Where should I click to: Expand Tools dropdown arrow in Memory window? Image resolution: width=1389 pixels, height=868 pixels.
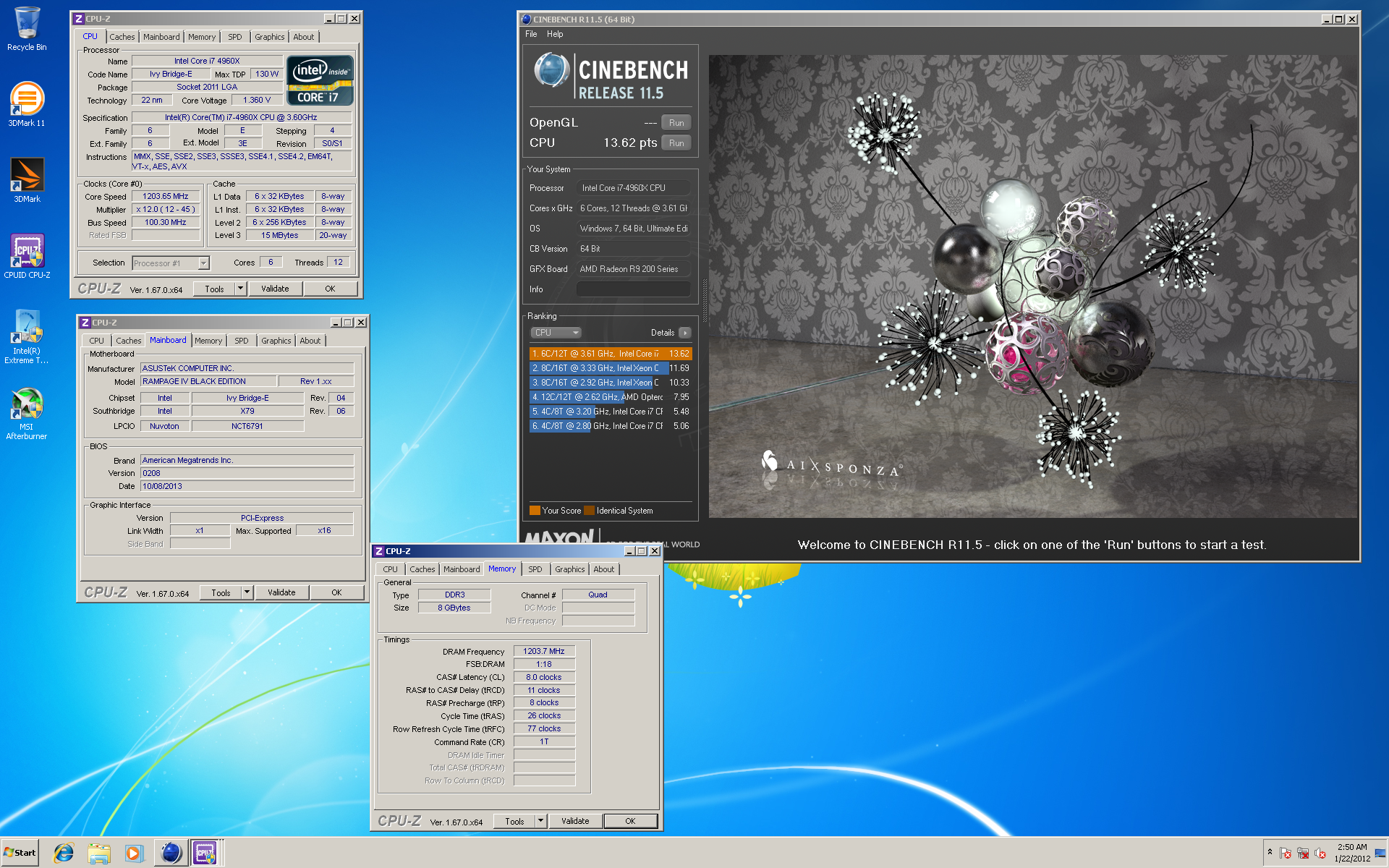point(540,821)
